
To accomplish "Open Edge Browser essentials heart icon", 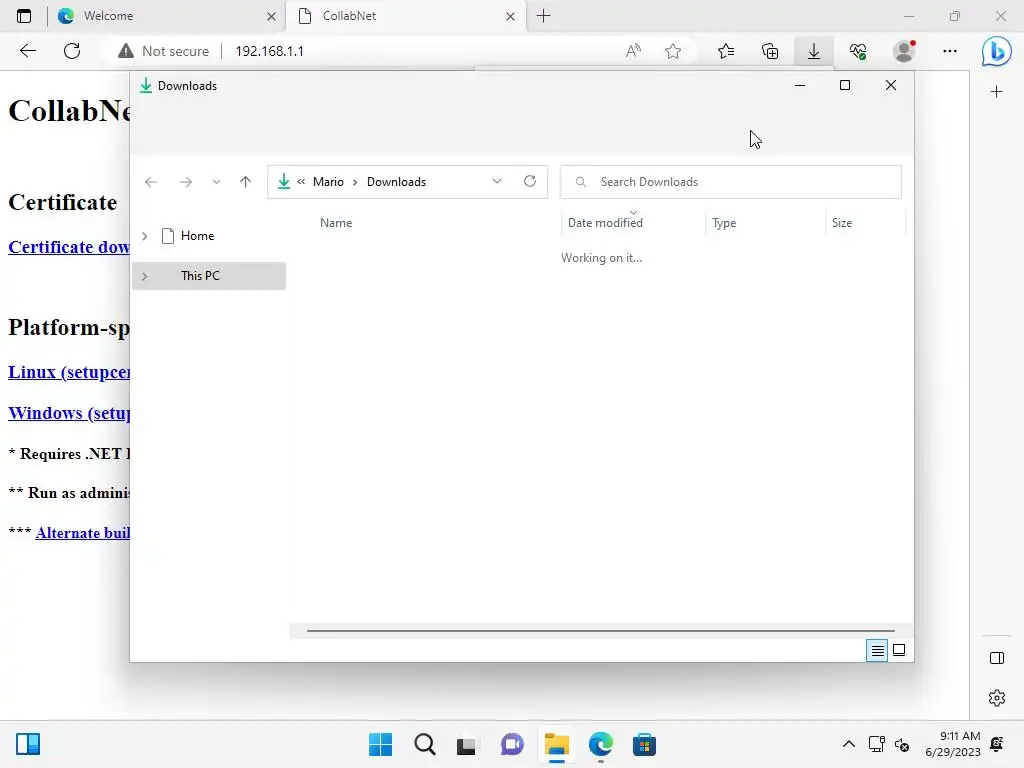I will (858, 51).
